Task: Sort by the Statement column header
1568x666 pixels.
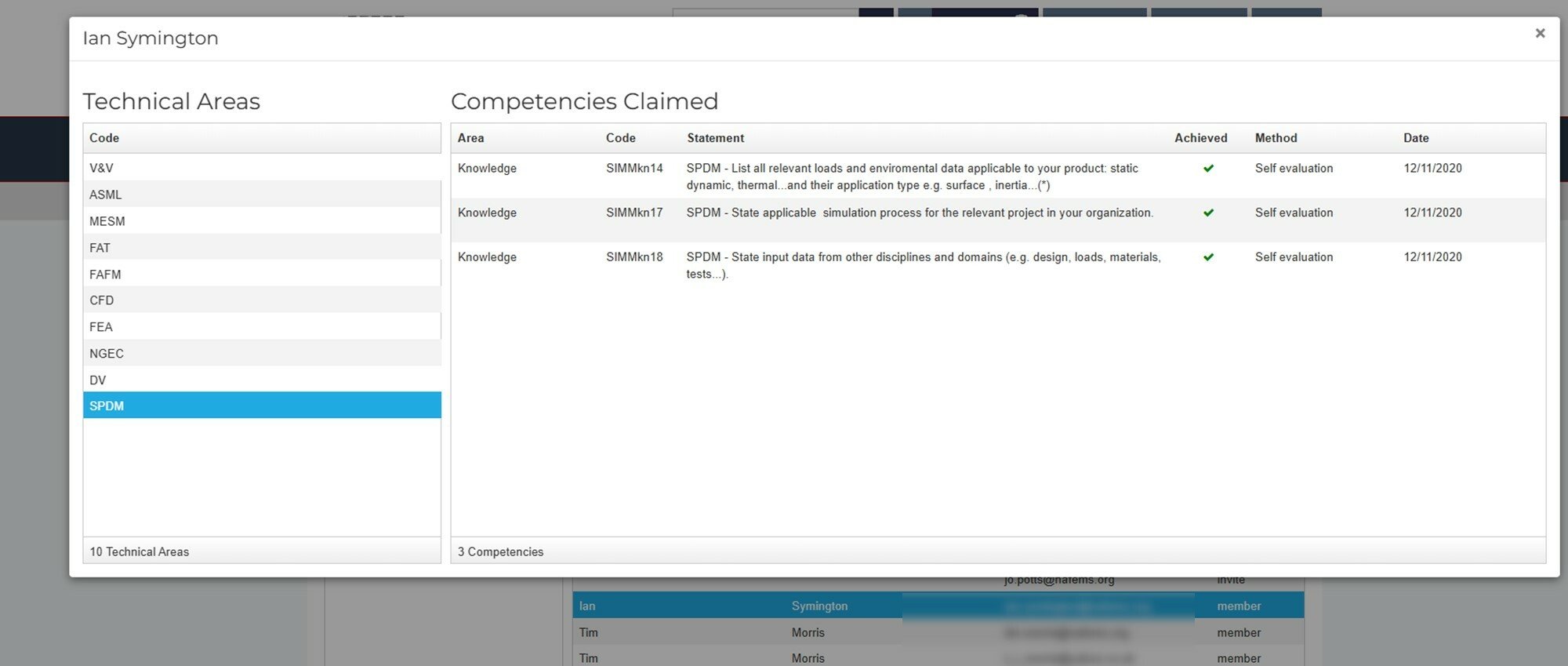Action: (x=715, y=138)
